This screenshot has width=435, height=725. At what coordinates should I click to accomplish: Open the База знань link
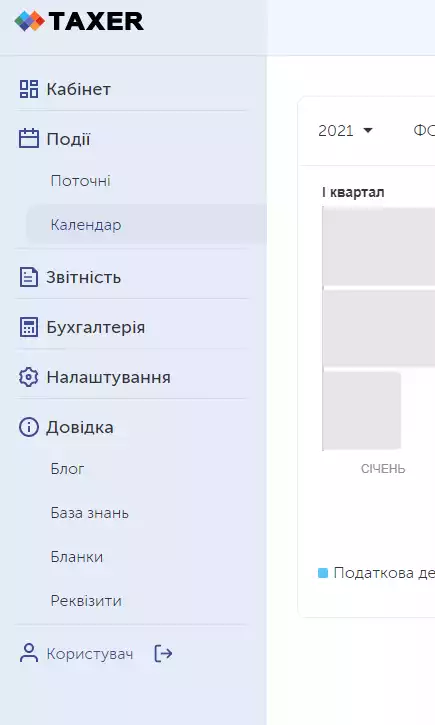[90, 513]
